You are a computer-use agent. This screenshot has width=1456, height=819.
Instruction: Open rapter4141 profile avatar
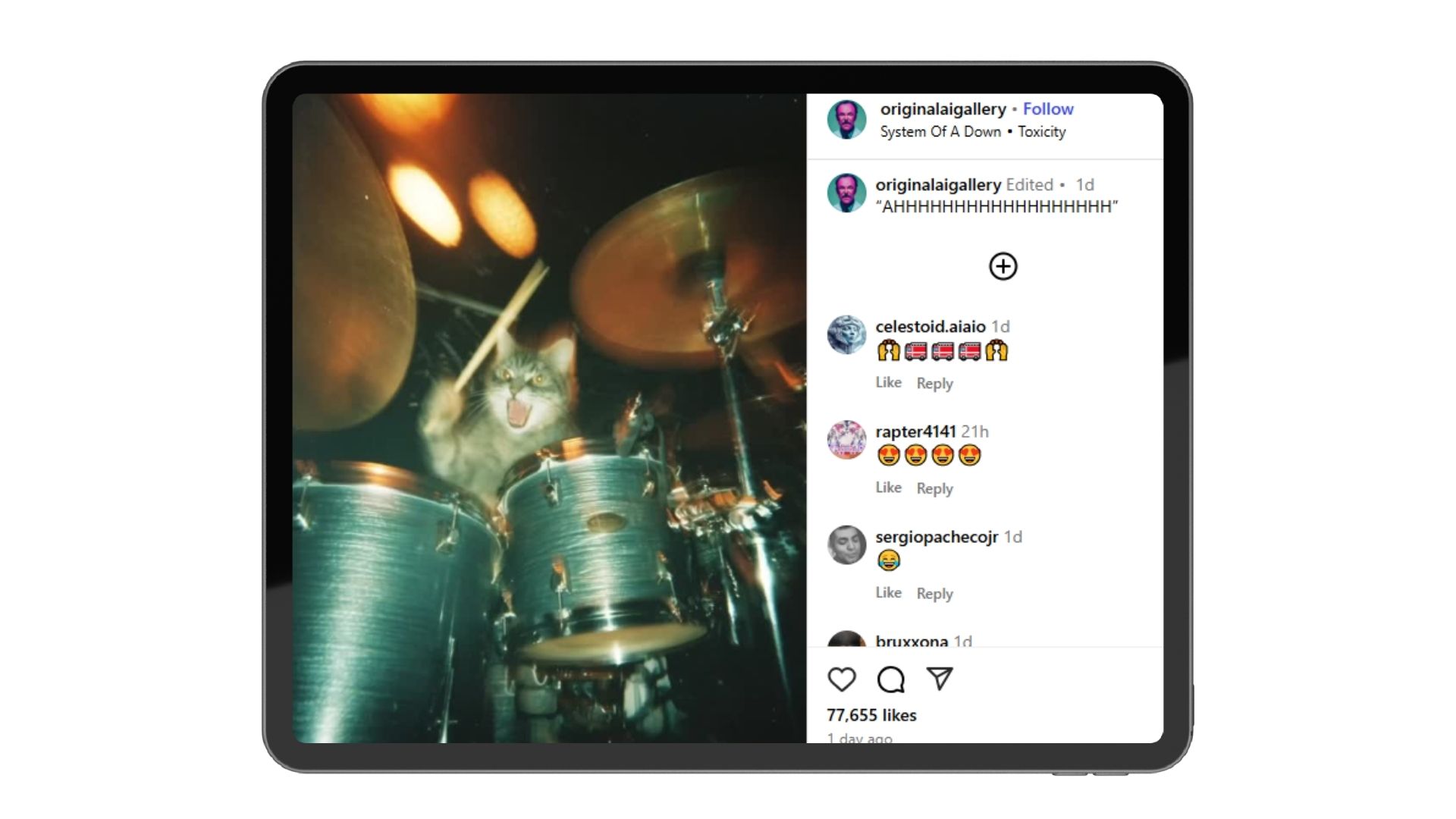[x=846, y=440]
